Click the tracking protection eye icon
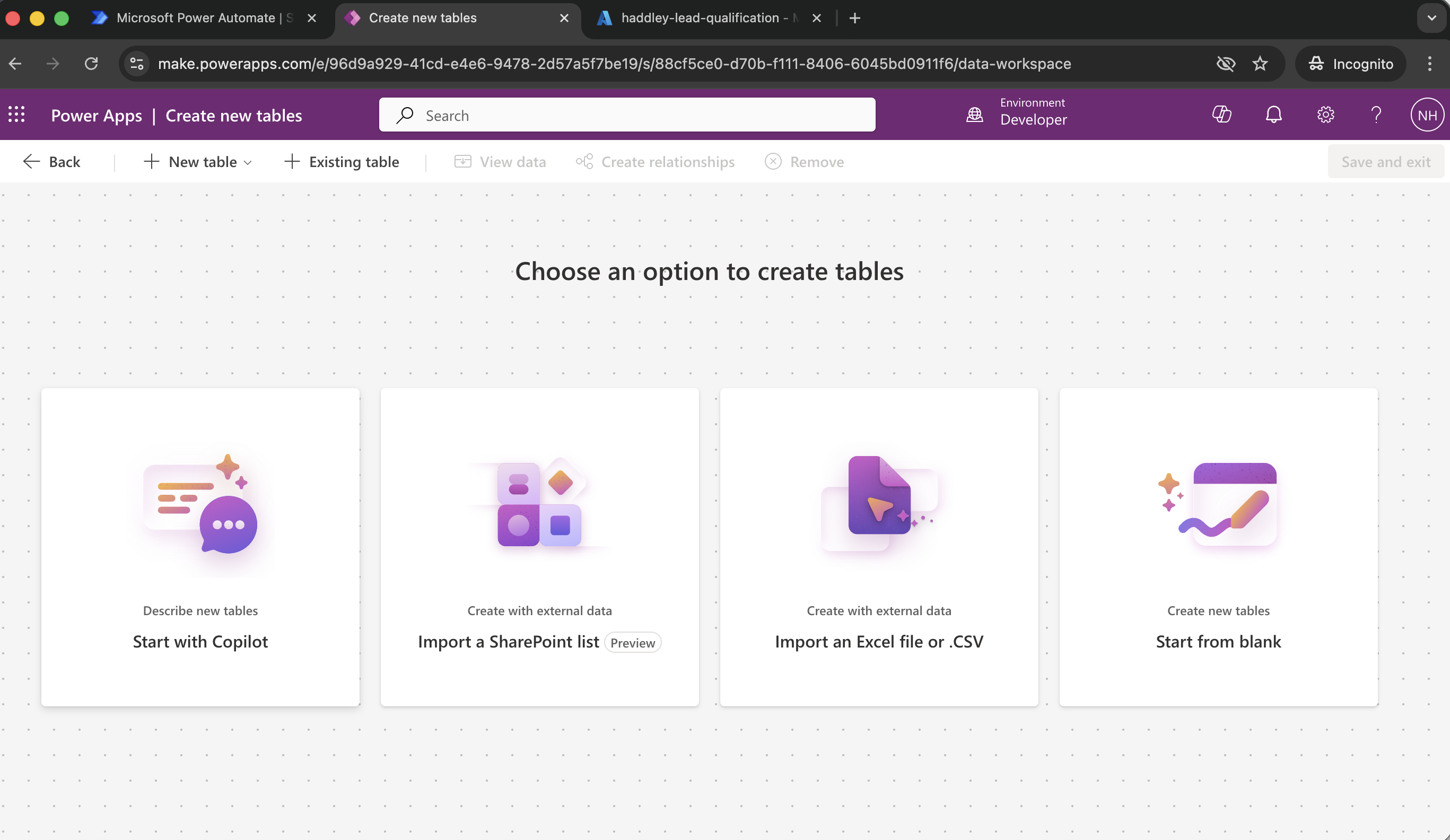The width and height of the screenshot is (1450, 840). coord(1226,63)
